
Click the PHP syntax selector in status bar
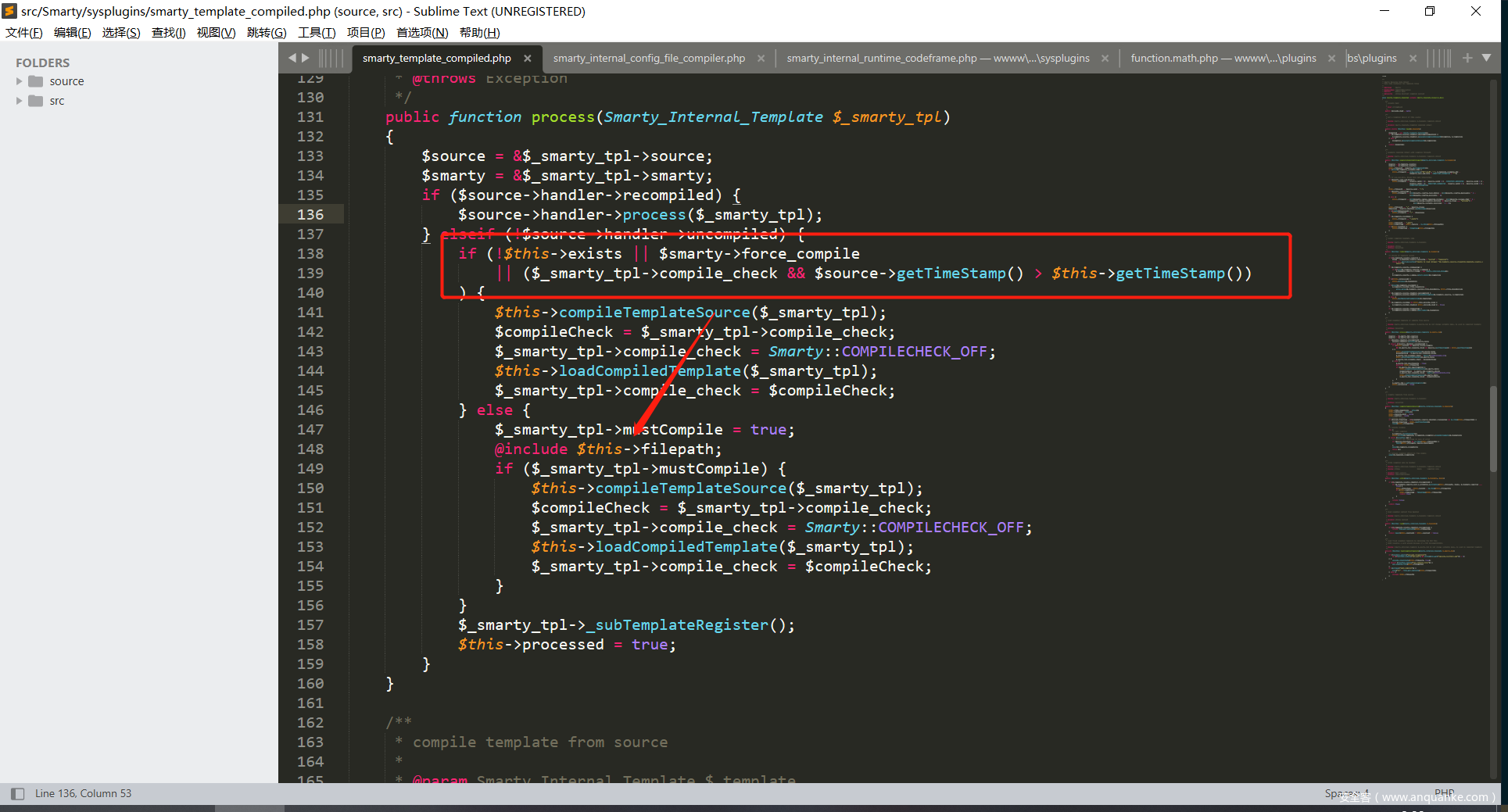pyautogui.click(x=1444, y=792)
